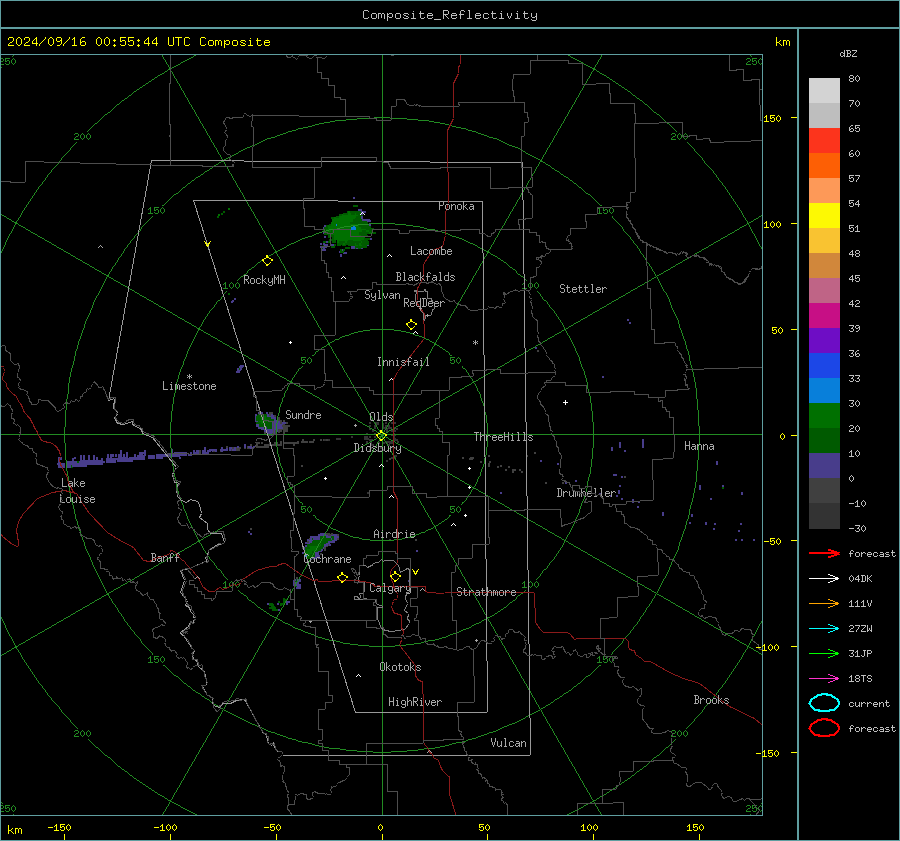The height and width of the screenshot is (841, 900).
Task: Click the white 04DK arrow icon
Action: tap(824, 579)
